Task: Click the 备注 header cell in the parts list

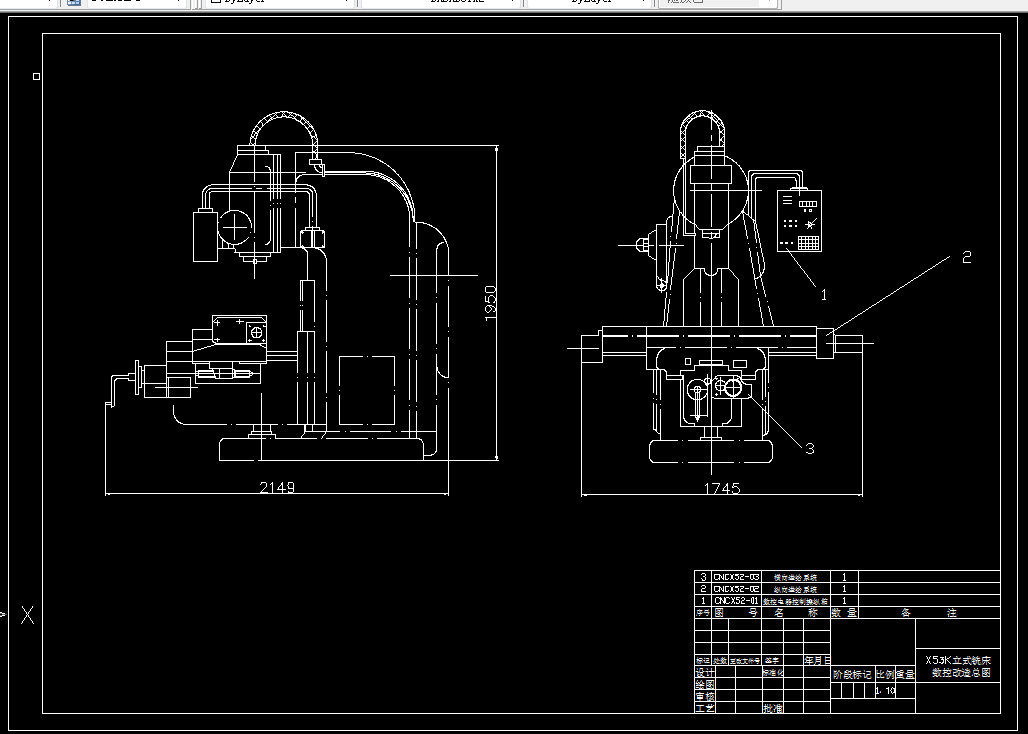Action: point(929,613)
